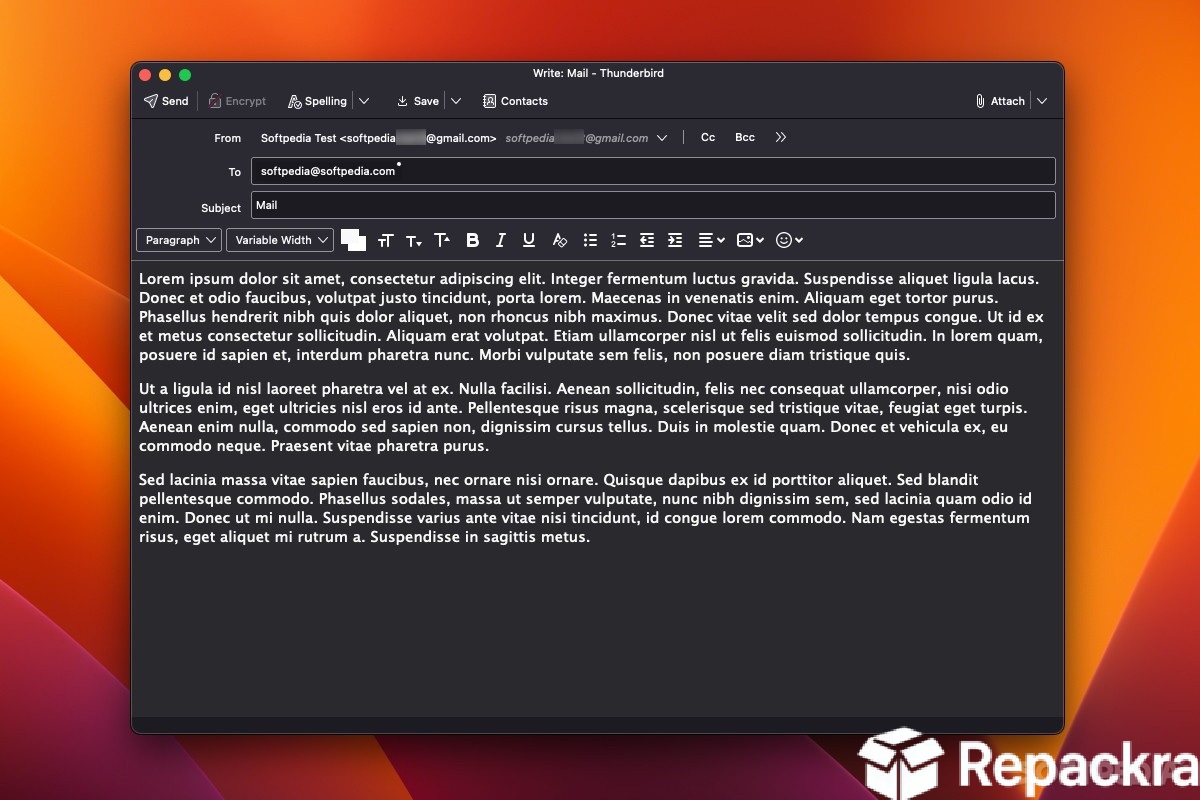Image resolution: width=1200 pixels, height=800 pixels.
Task: Send the composed email
Action: (x=166, y=101)
